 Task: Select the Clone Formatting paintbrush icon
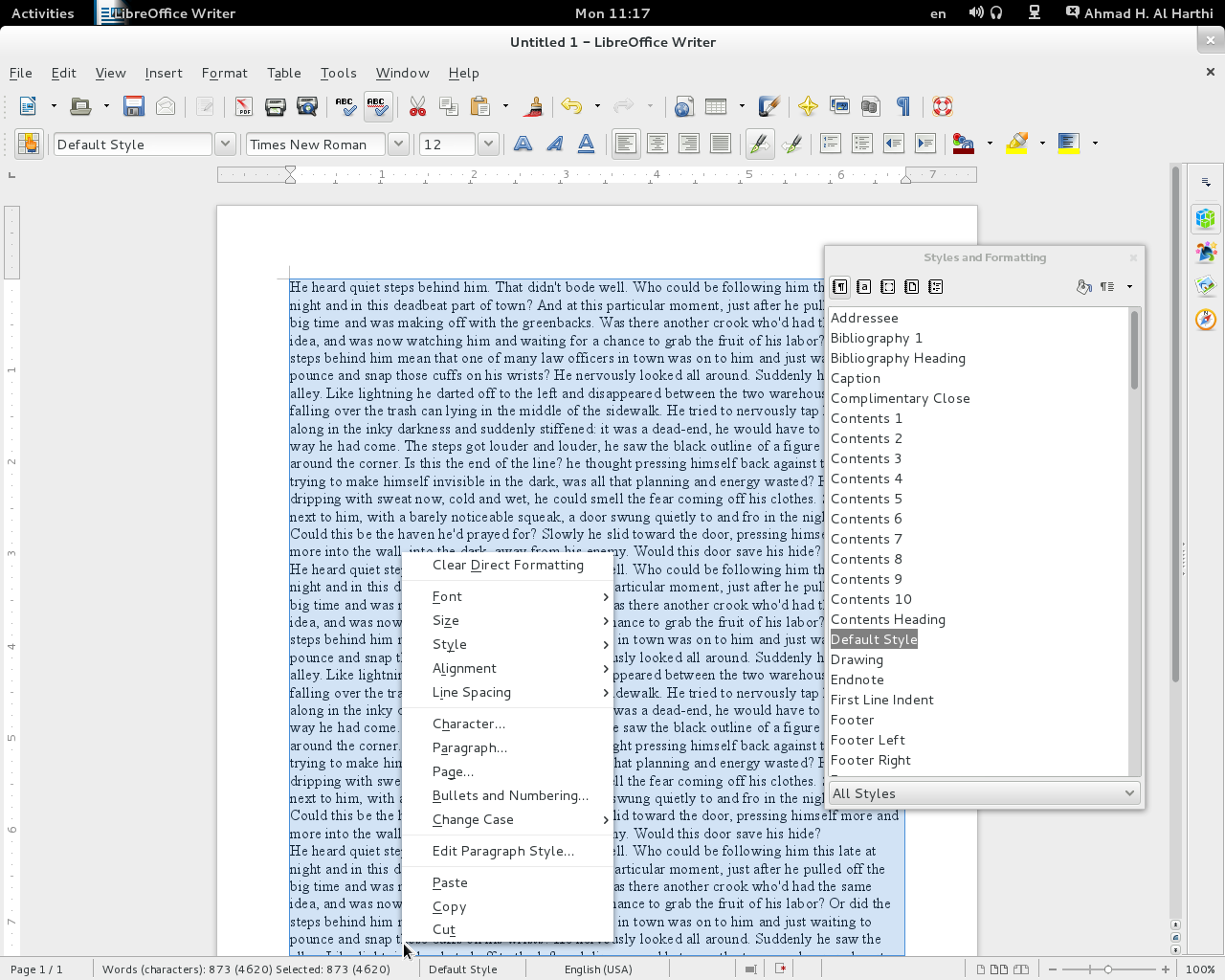(534, 106)
